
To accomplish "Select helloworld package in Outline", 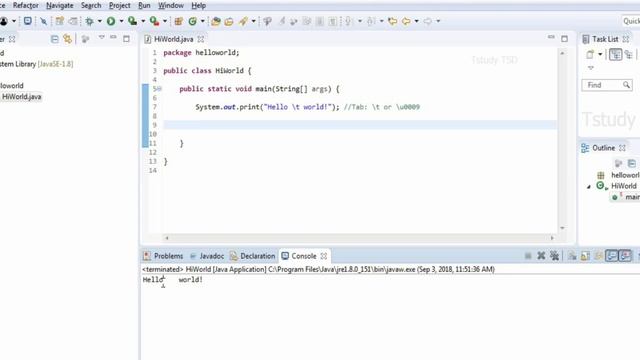I will tap(625, 175).
